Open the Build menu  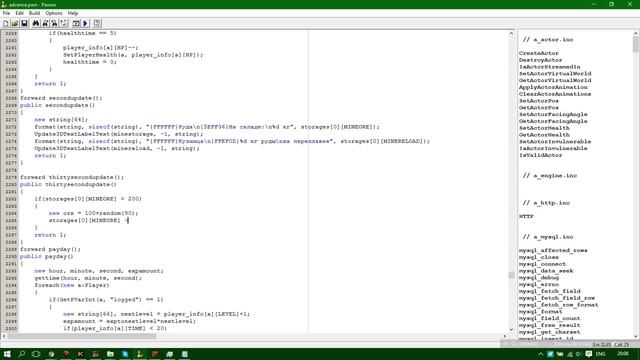pyautogui.click(x=35, y=13)
